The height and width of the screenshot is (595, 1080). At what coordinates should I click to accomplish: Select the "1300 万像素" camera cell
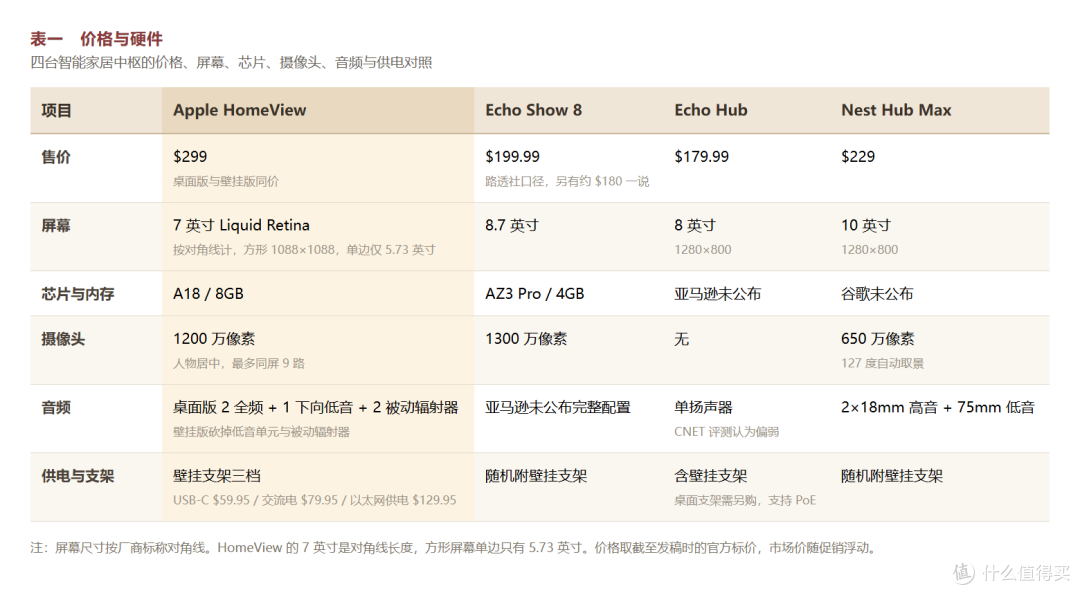pyautogui.click(x=526, y=339)
